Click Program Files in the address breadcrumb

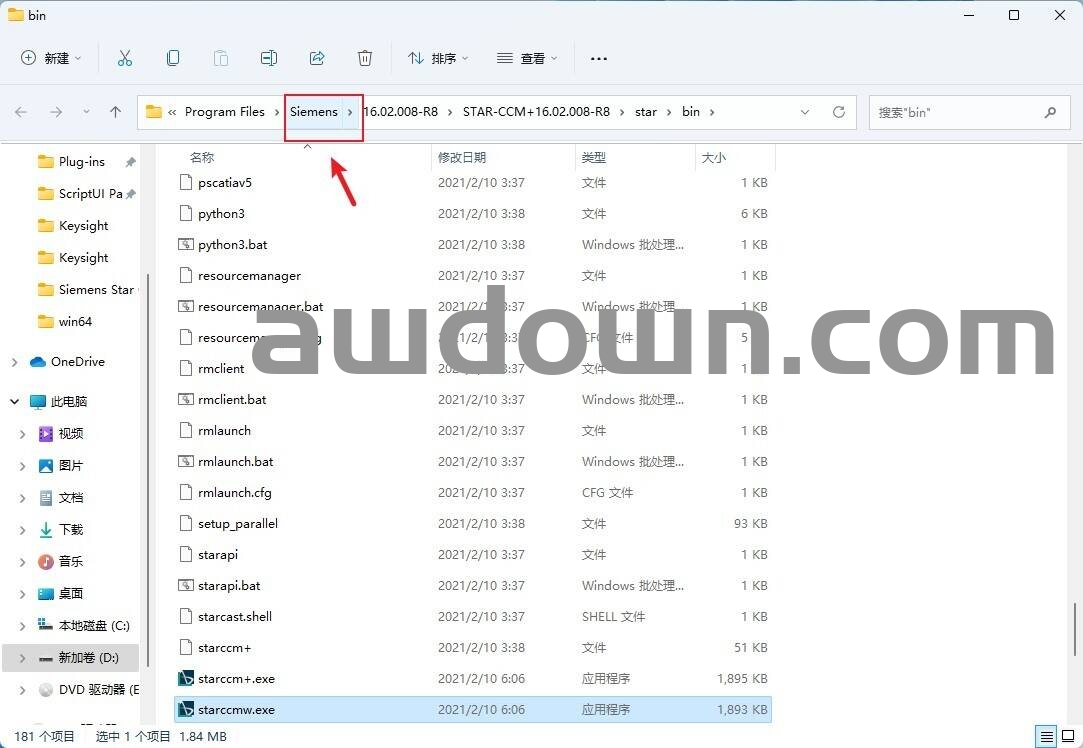(x=224, y=112)
